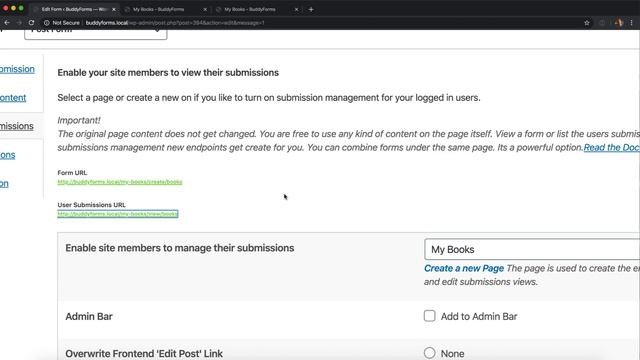Open the Chrome three-dot menu
Viewport: 640px width, 360px height.
click(631, 23)
